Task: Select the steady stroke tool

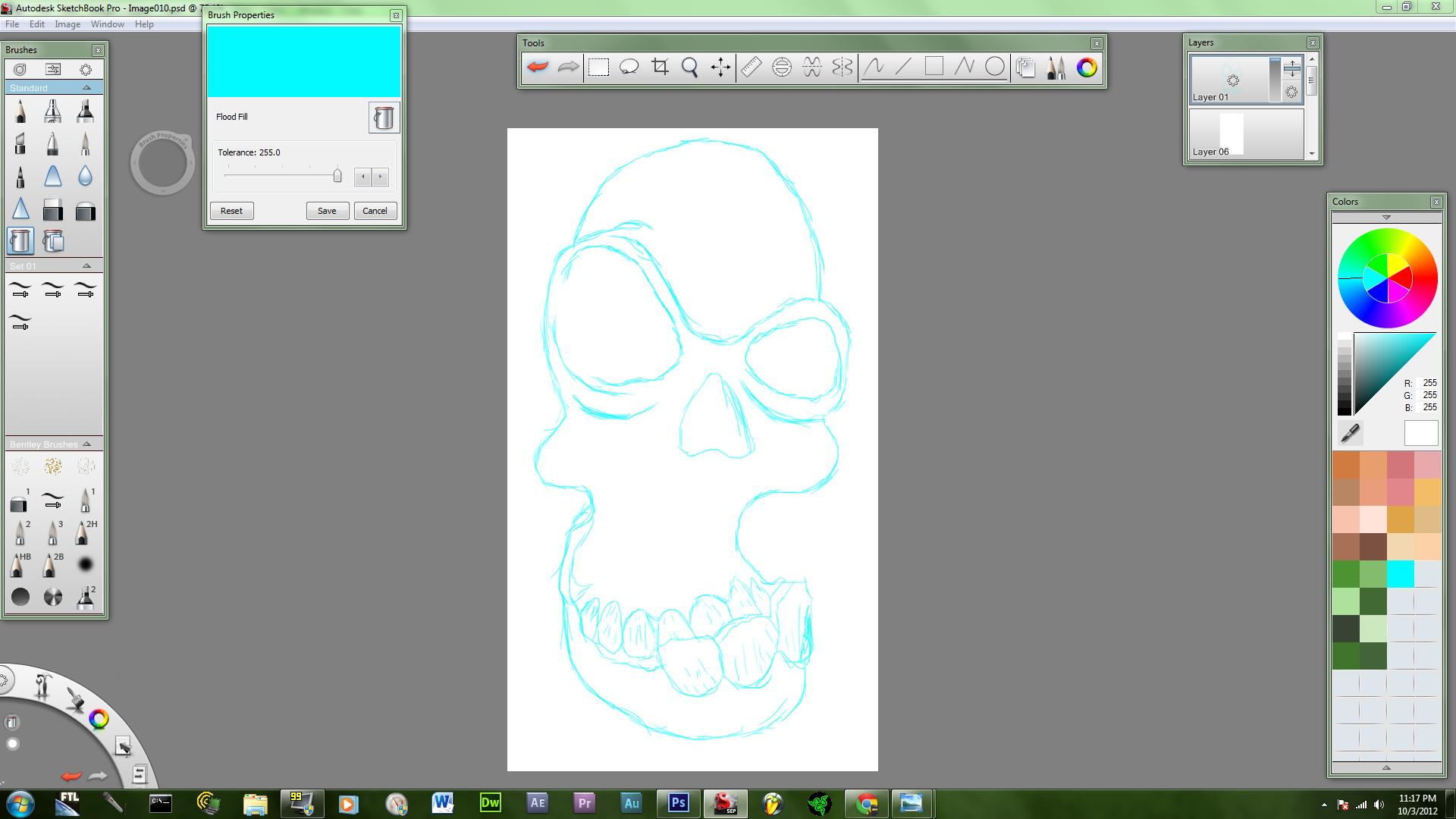Action: point(874,67)
